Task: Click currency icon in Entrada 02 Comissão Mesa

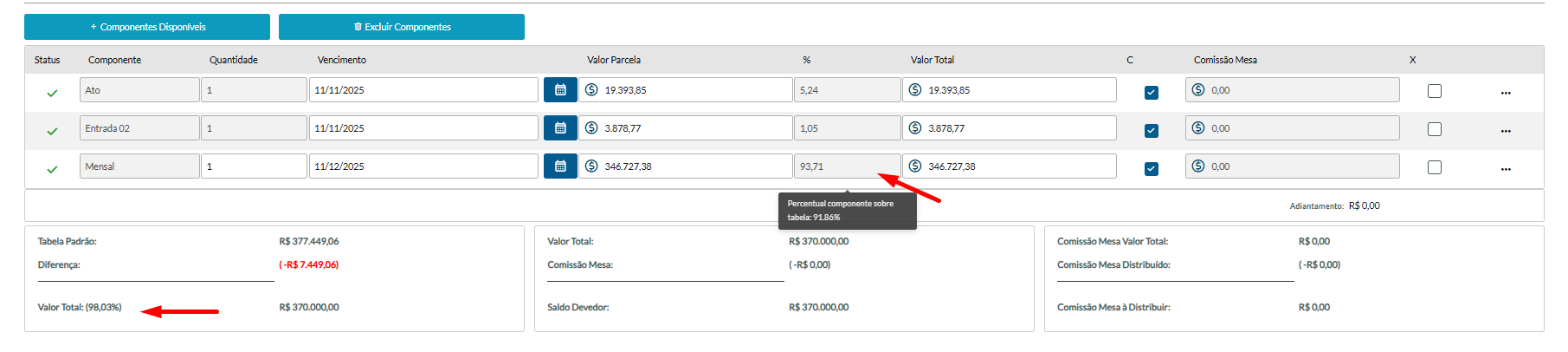Action: point(1198,128)
